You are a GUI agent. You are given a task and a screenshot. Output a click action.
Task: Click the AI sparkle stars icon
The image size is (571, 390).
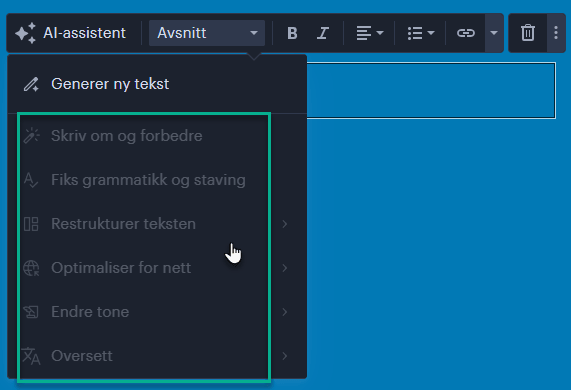coord(25,33)
